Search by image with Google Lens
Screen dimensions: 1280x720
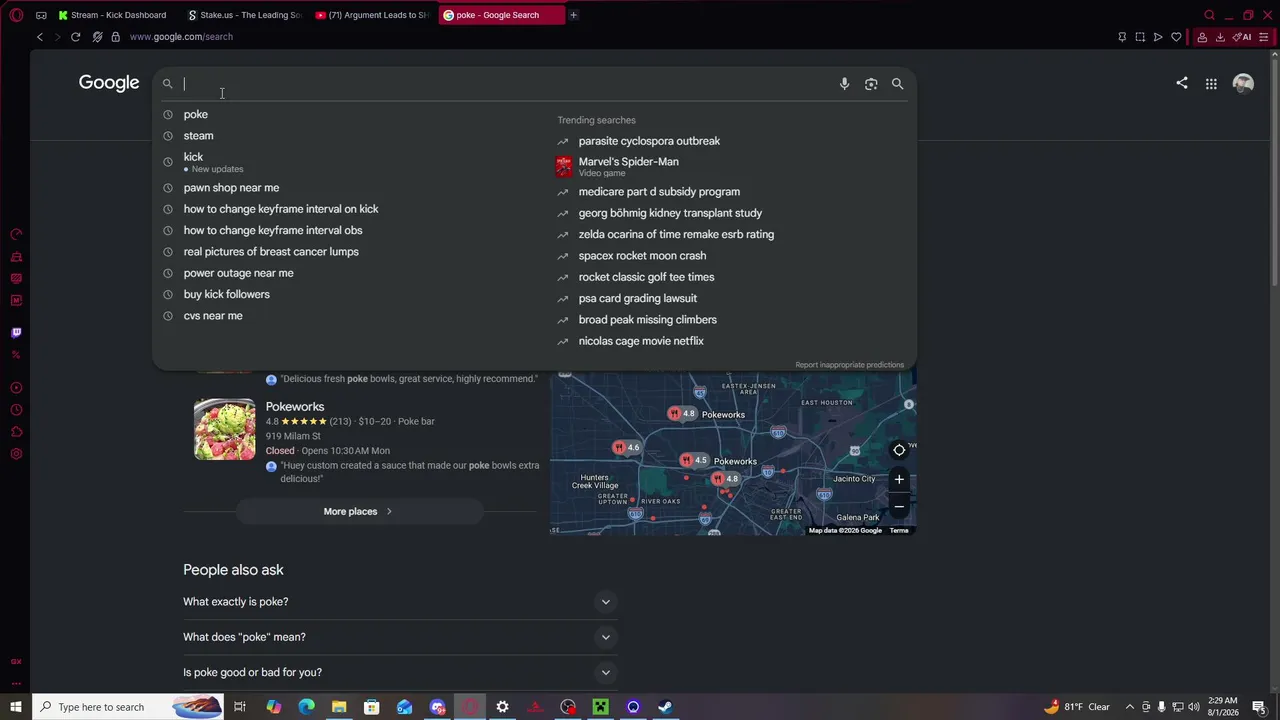871,84
